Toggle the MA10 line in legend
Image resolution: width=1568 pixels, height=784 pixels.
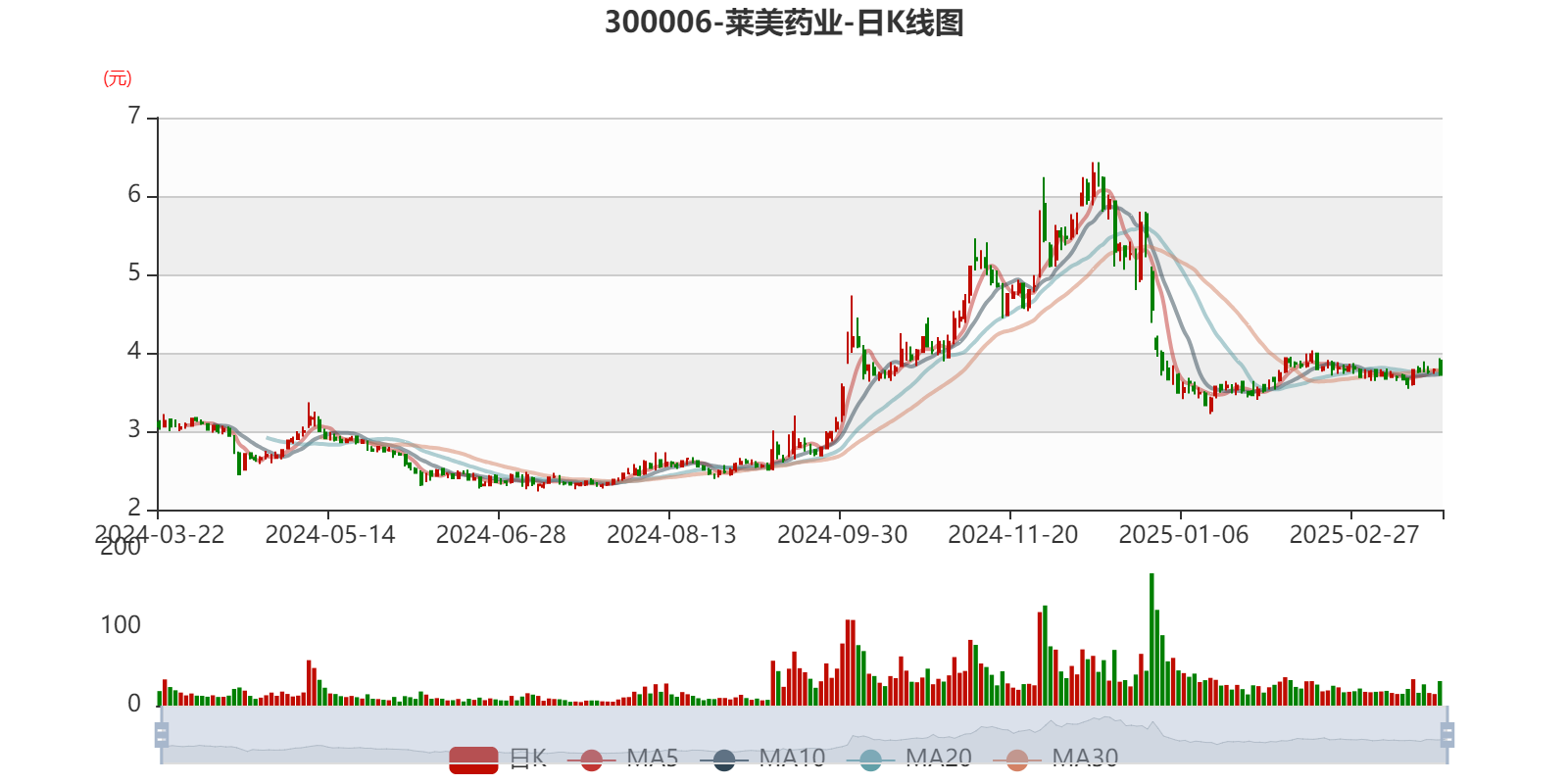tap(762, 759)
